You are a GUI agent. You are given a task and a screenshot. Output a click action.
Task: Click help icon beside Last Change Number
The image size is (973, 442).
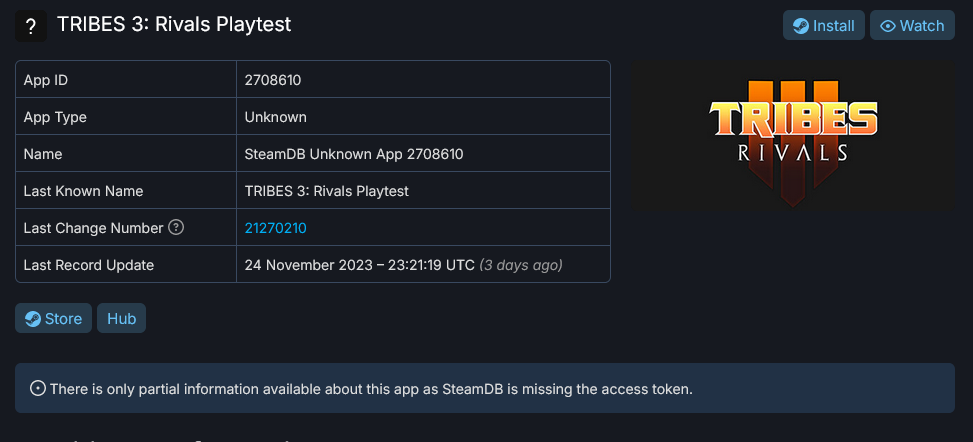tap(176, 228)
